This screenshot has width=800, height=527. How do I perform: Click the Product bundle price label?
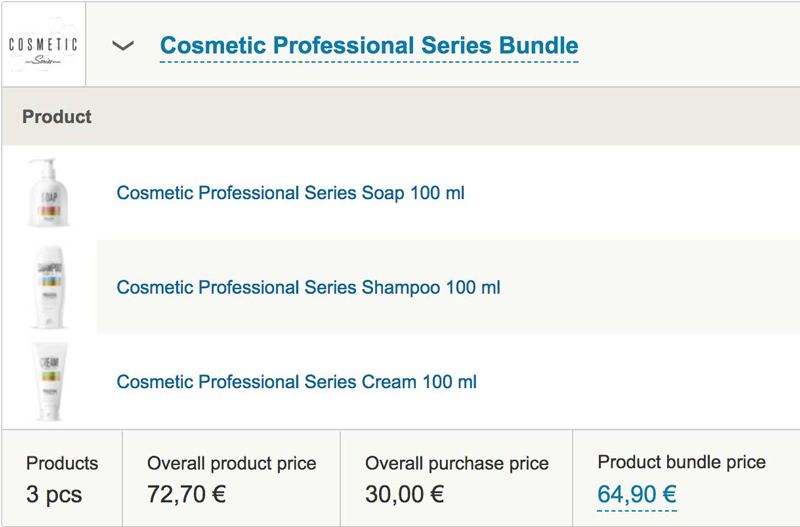681,462
